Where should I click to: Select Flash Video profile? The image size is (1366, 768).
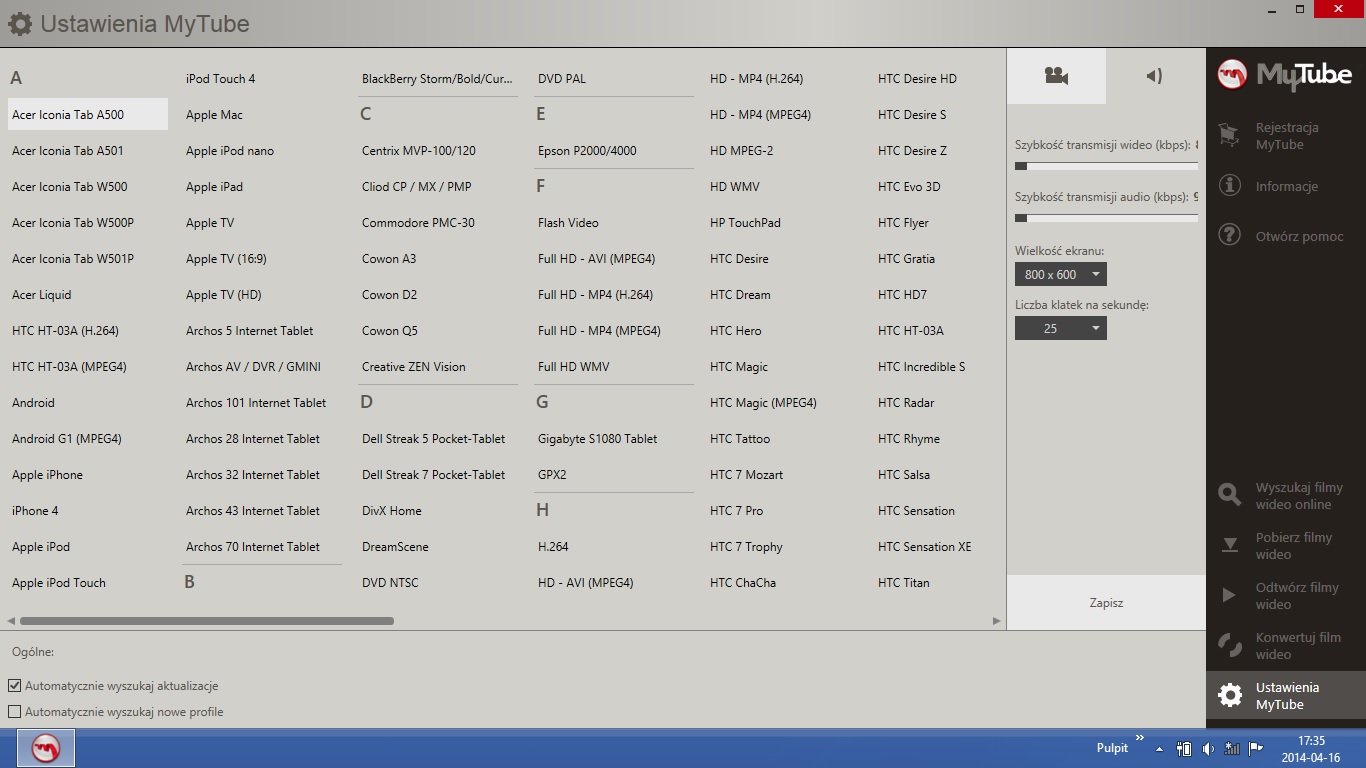[x=568, y=222]
